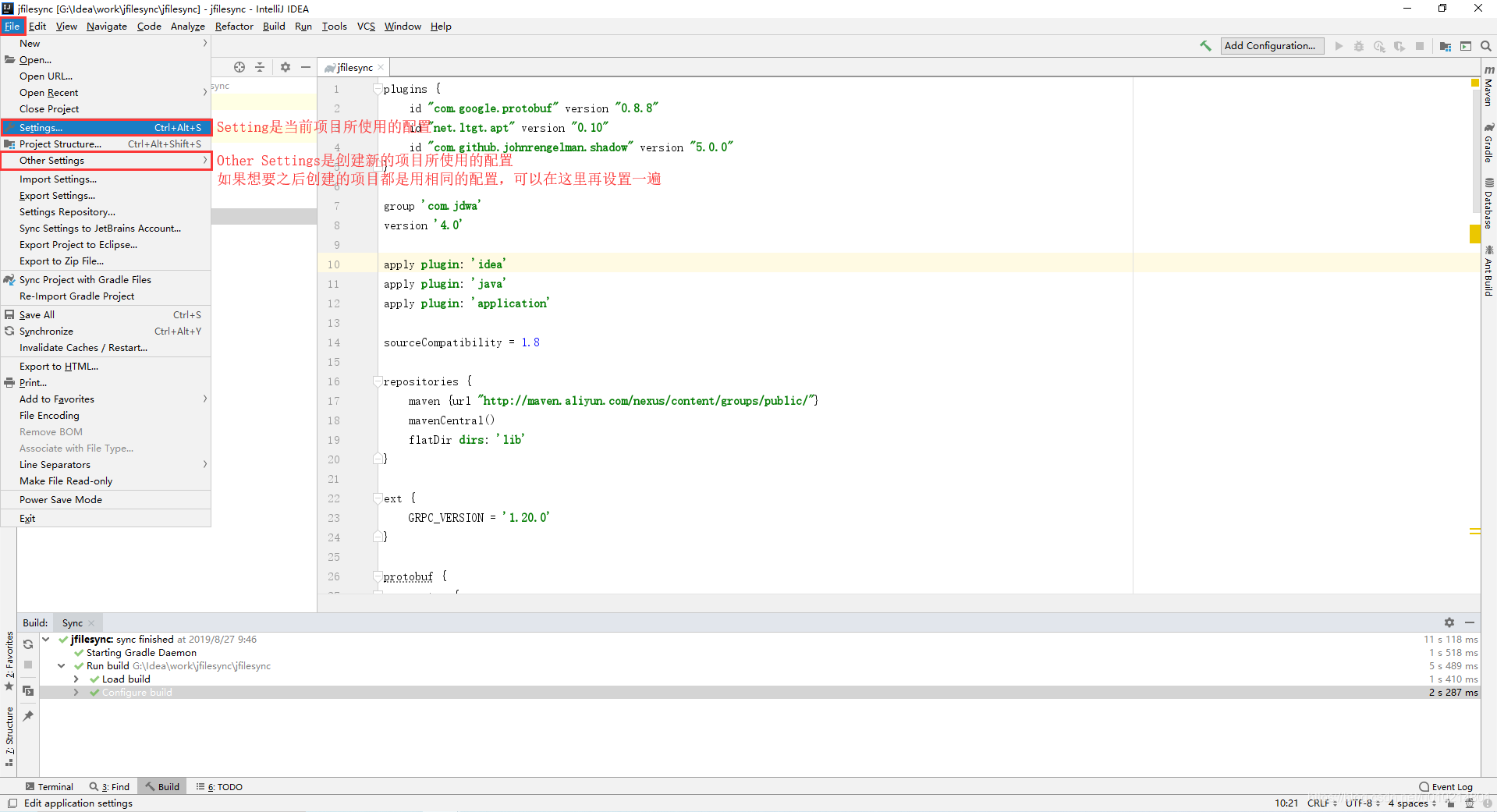Click the read-only lock icon in status bar
The height and width of the screenshot is (812, 1497).
[x=1450, y=803]
